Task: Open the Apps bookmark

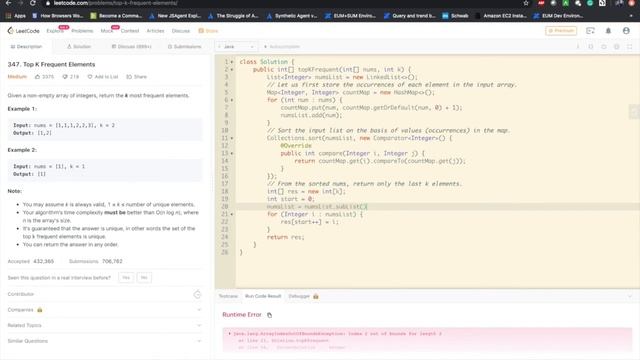Action: (x=16, y=16)
